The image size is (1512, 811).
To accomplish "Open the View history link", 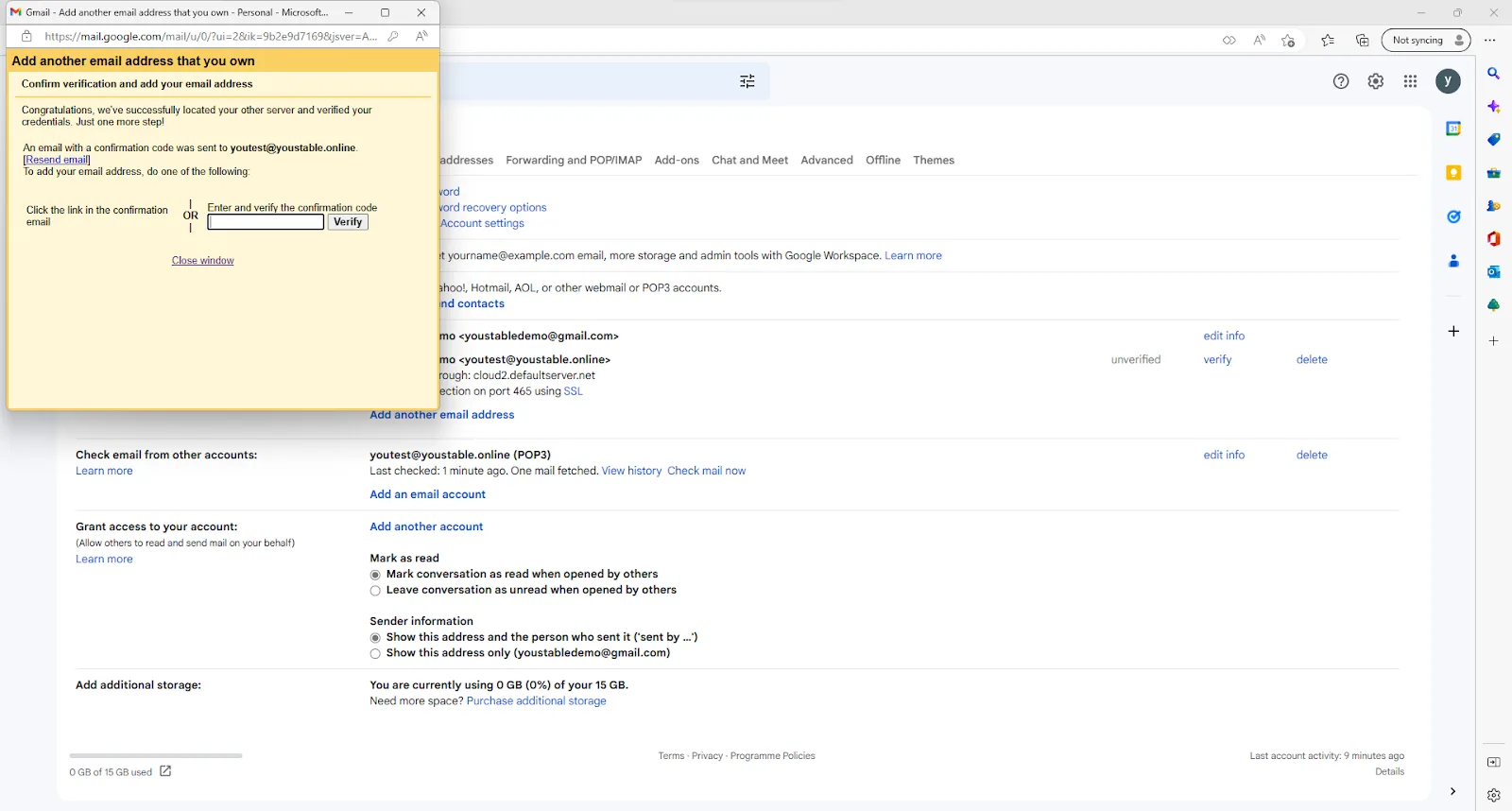I will (x=631, y=471).
